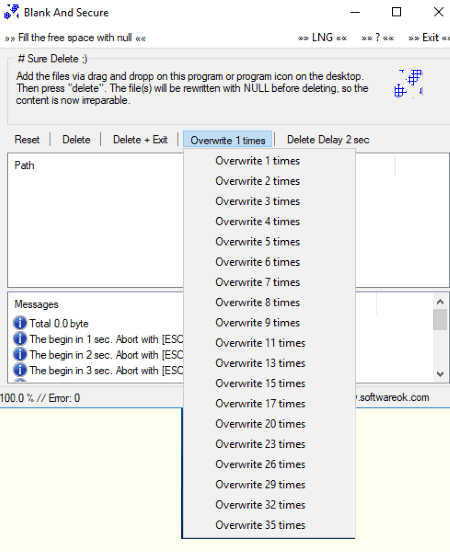
Task: Open the LNG language menu
Action: click(x=322, y=38)
